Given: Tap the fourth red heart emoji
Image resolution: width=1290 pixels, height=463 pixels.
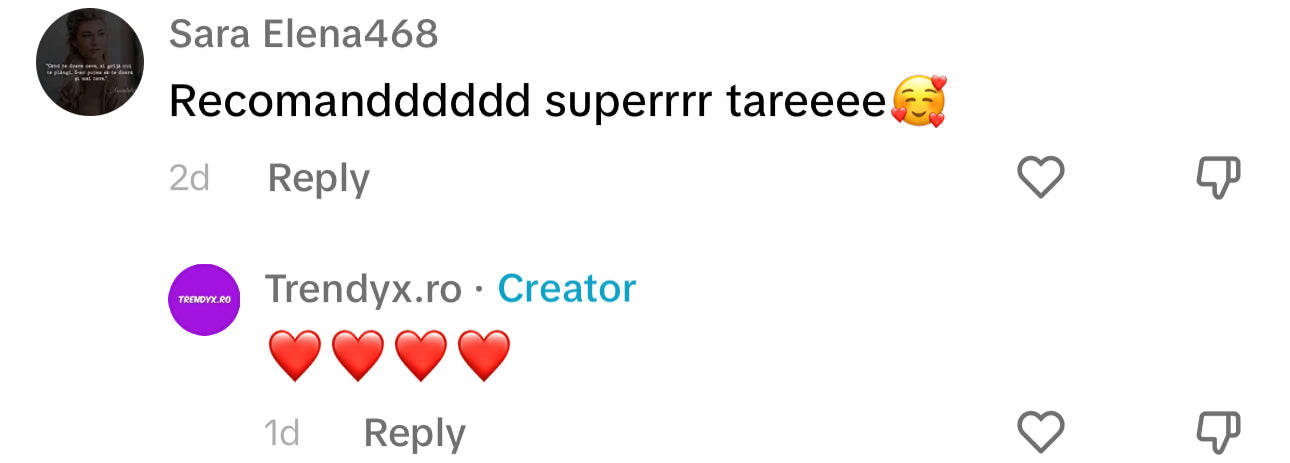Looking at the screenshot, I should [484, 355].
